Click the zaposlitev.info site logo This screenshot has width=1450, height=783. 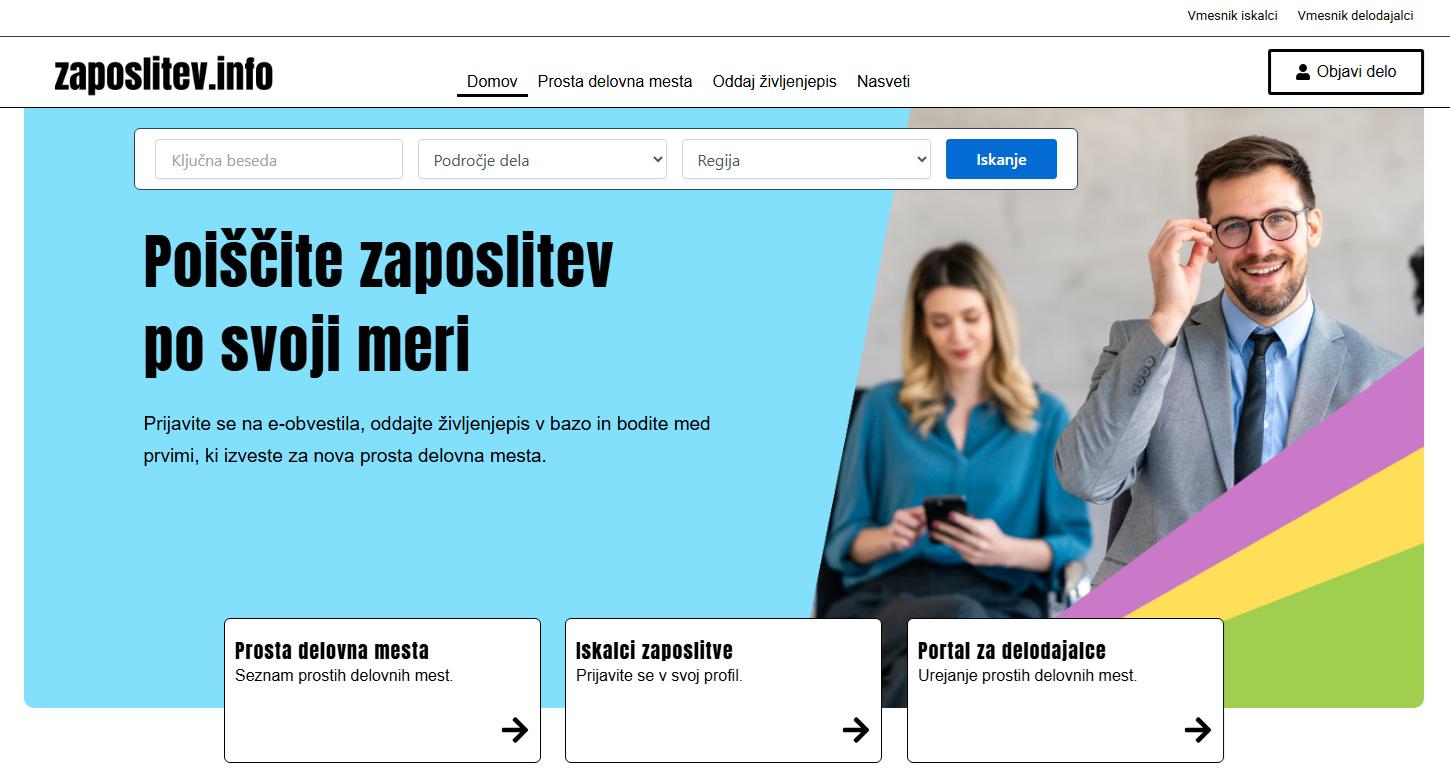point(164,75)
